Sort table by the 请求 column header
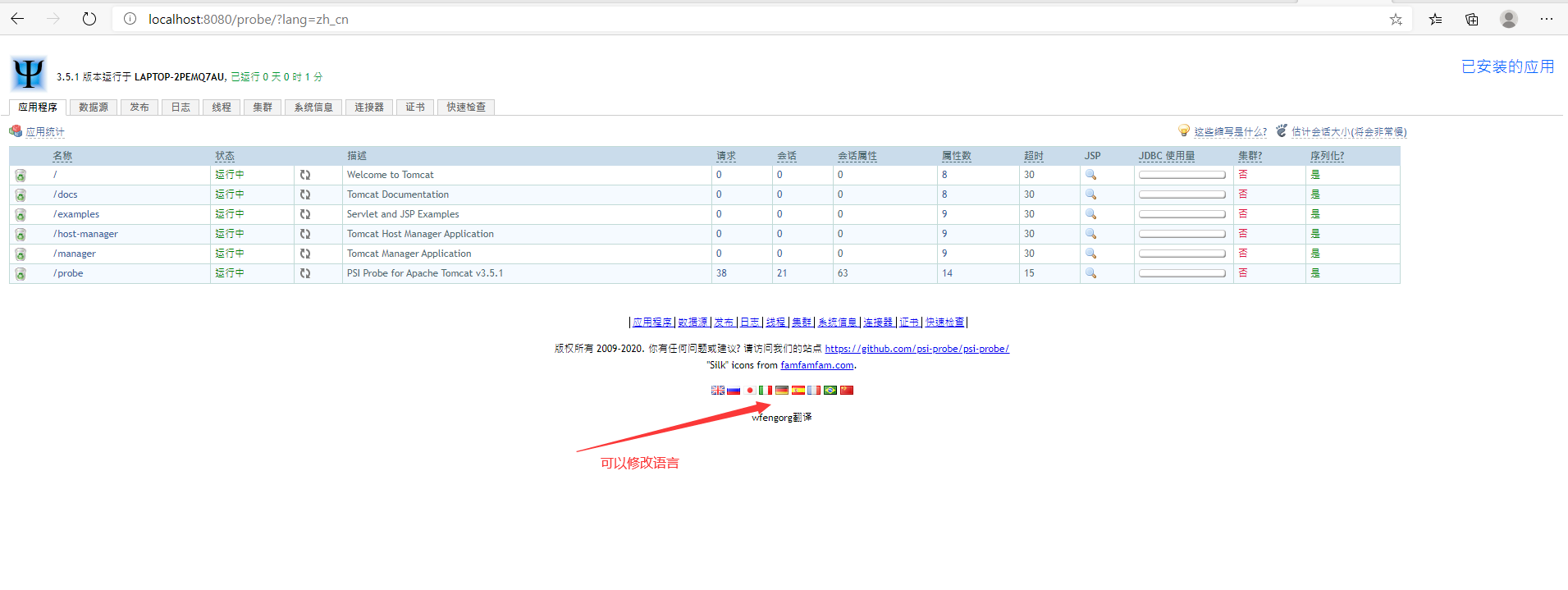This screenshot has width=1568, height=590. pyautogui.click(x=726, y=156)
